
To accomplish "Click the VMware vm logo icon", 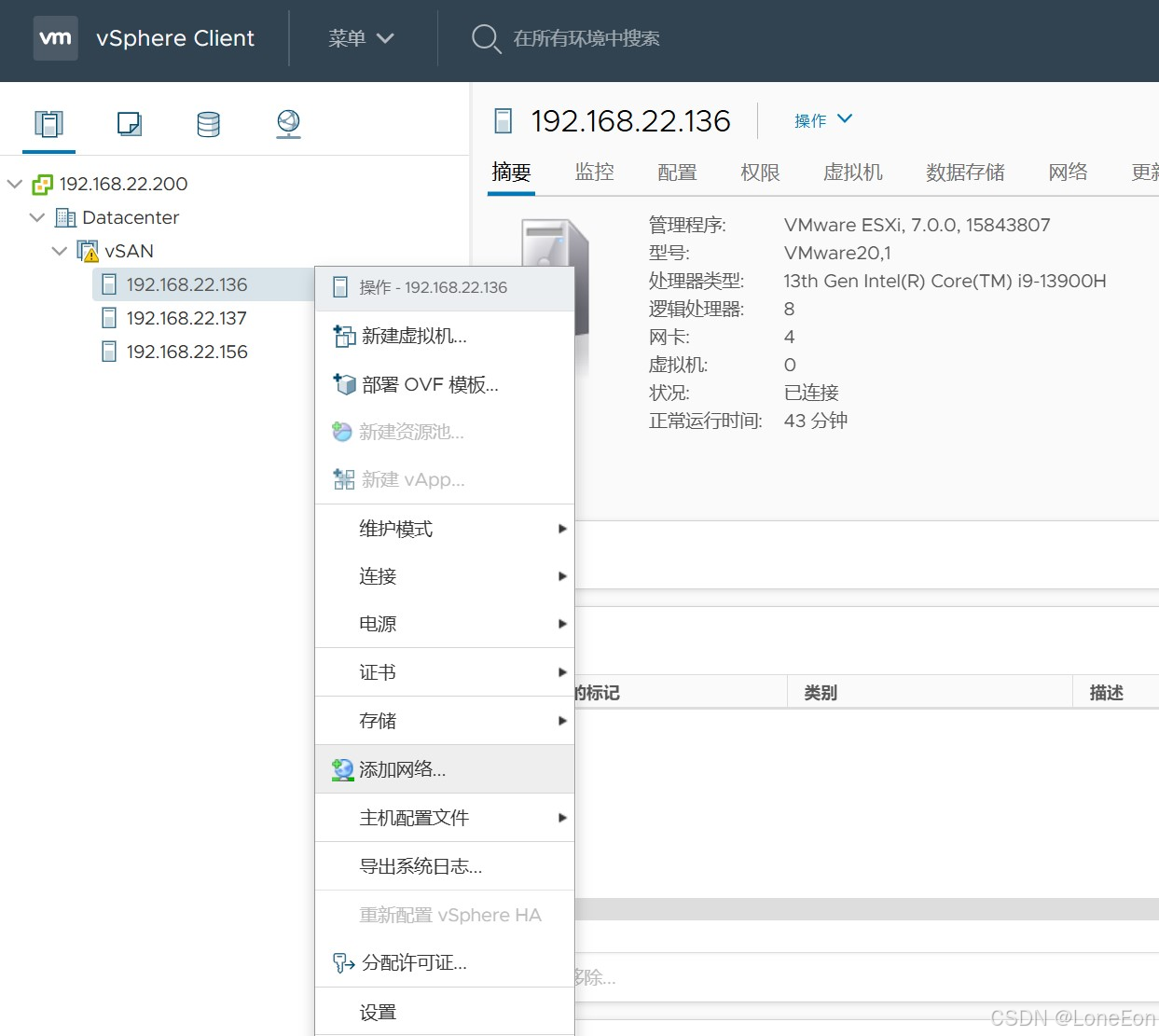I will coord(55,38).
